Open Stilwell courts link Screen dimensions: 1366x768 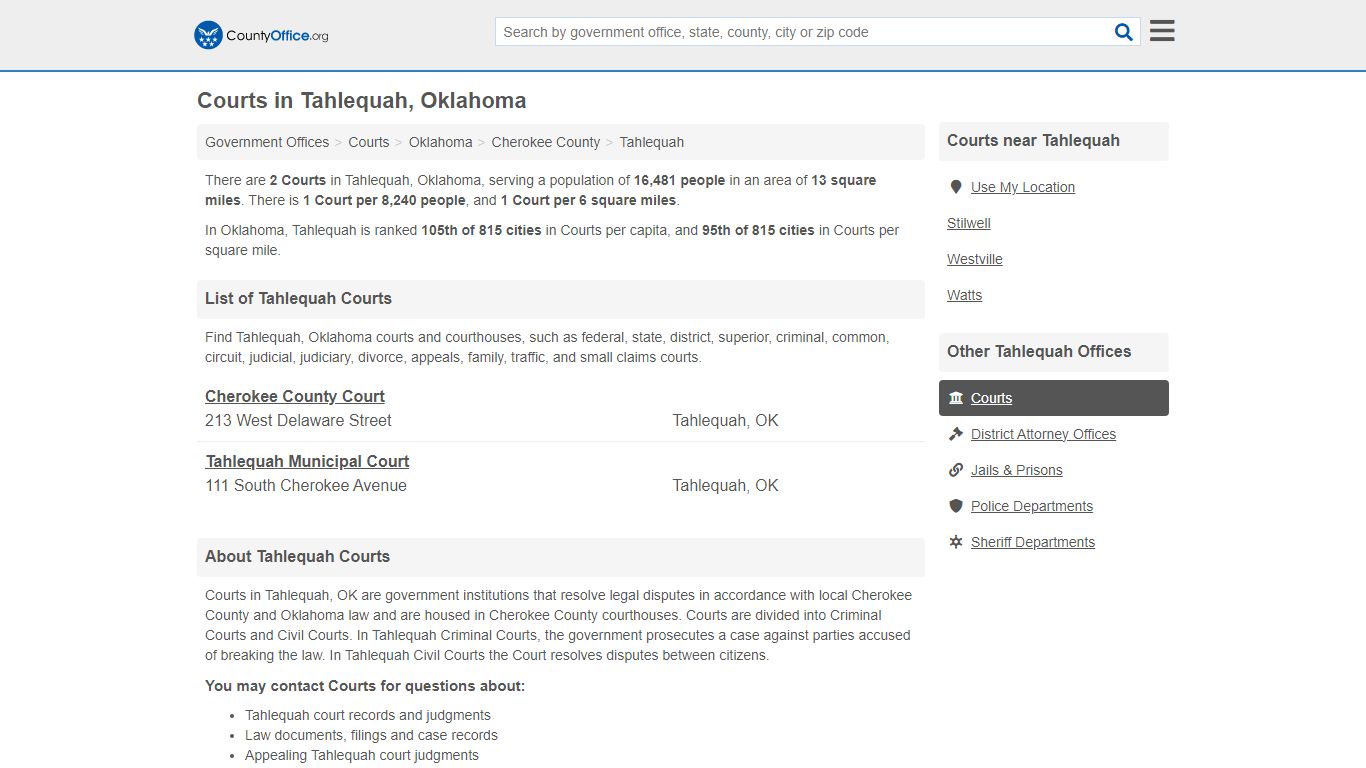[969, 223]
